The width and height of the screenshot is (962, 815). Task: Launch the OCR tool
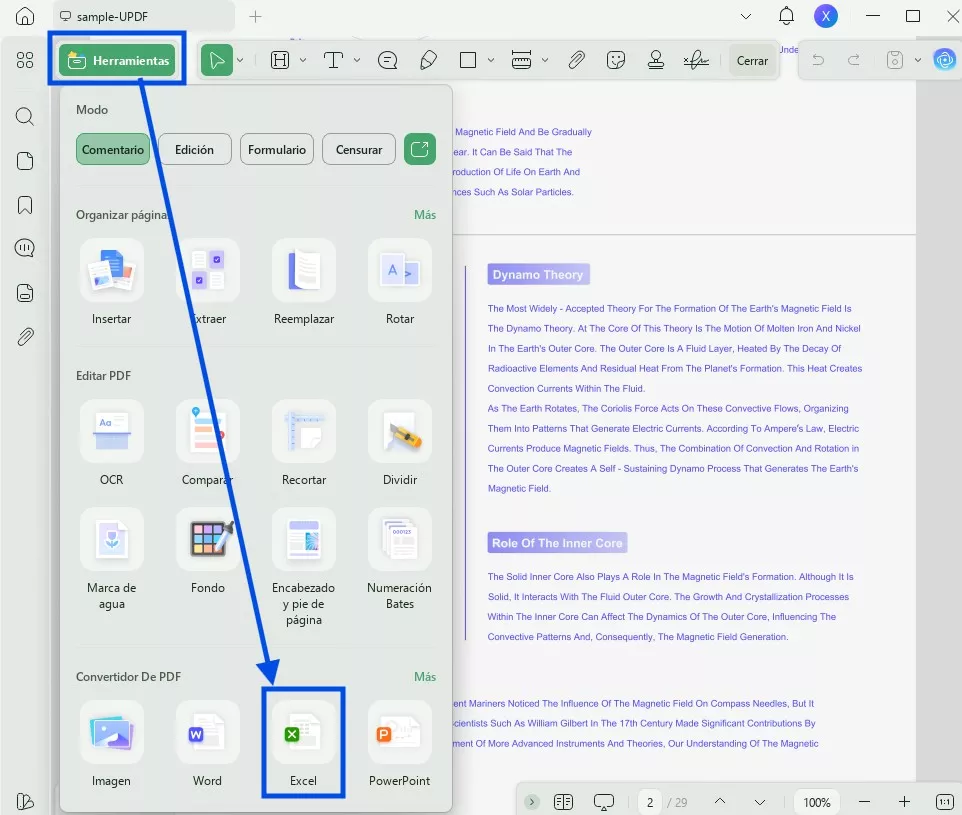(112, 444)
